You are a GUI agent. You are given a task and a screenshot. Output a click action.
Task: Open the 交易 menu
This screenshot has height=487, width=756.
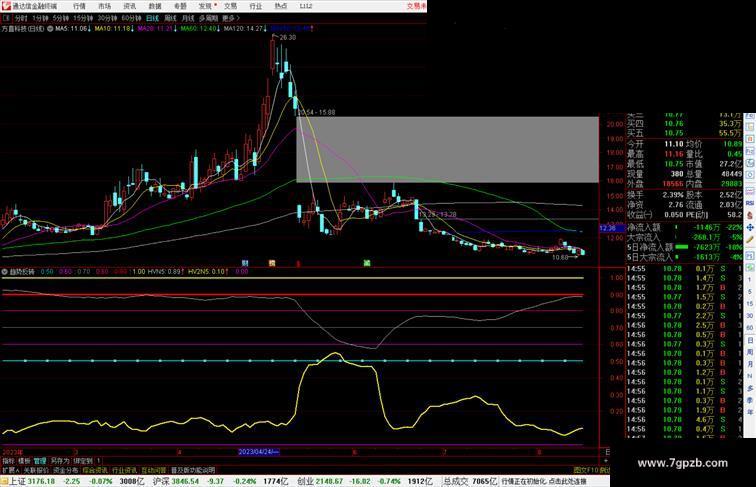pyautogui.click(x=230, y=6)
